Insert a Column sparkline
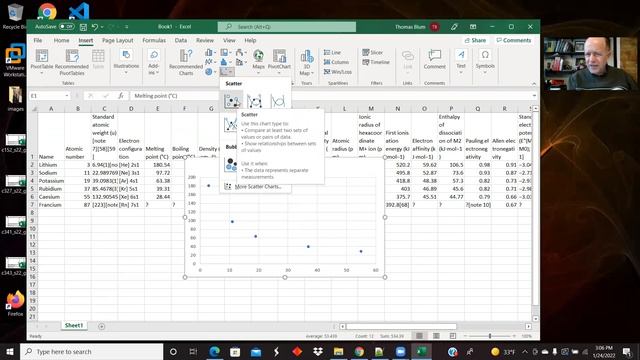The width and height of the screenshot is (640, 360). pyautogui.click(x=336, y=62)
